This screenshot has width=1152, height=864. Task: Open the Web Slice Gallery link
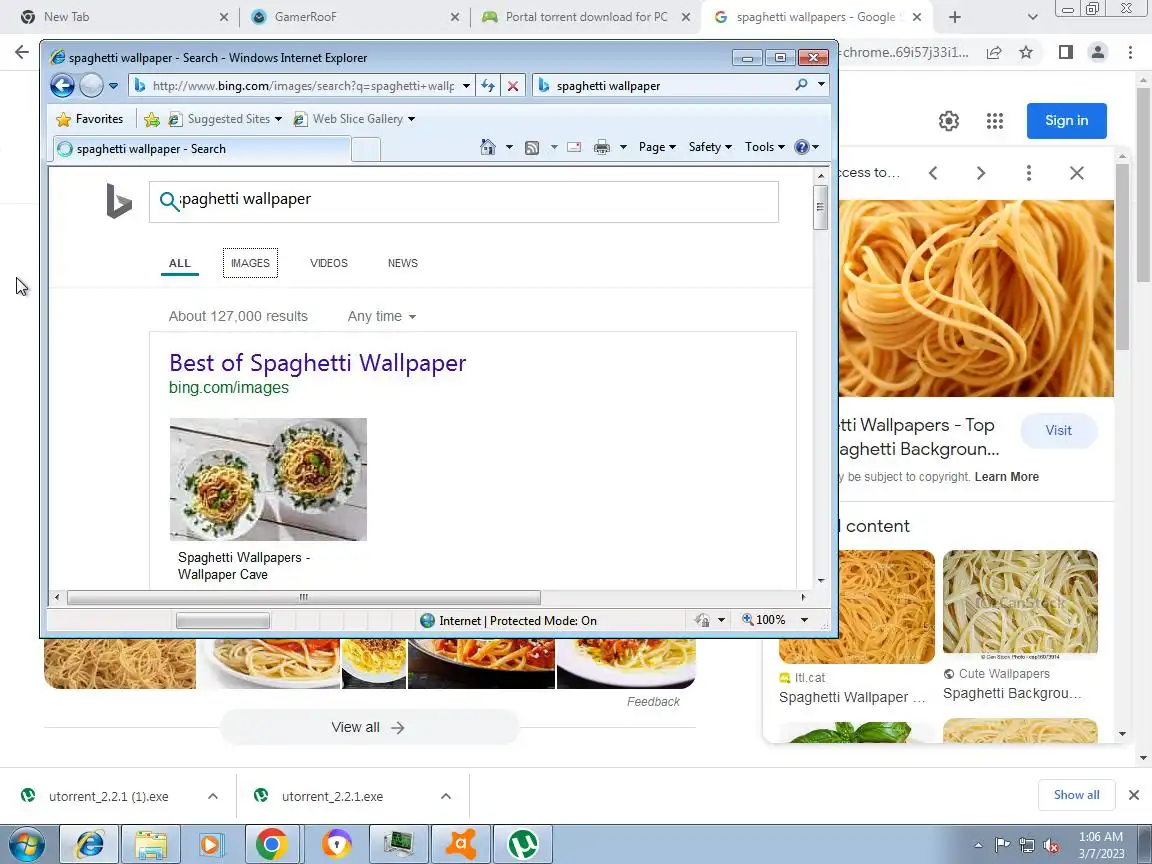(x=348, y=119)
